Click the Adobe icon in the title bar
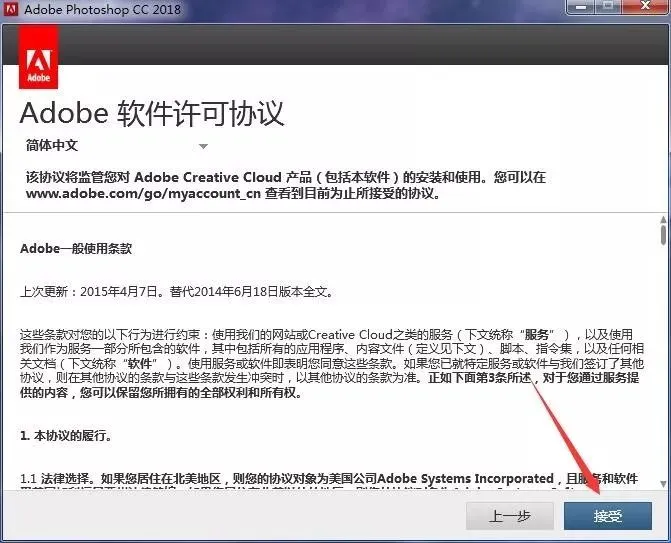671x543 pixels. [x=10, y=9]
